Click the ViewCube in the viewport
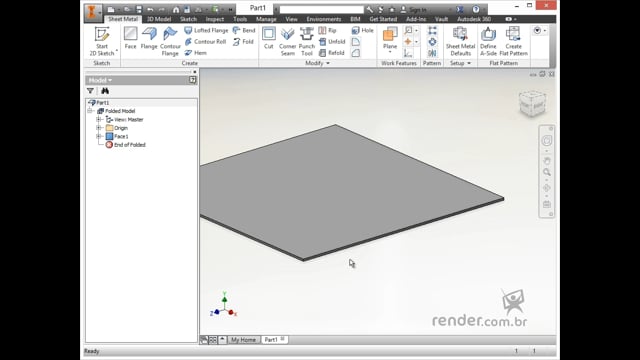 point(532,104)
